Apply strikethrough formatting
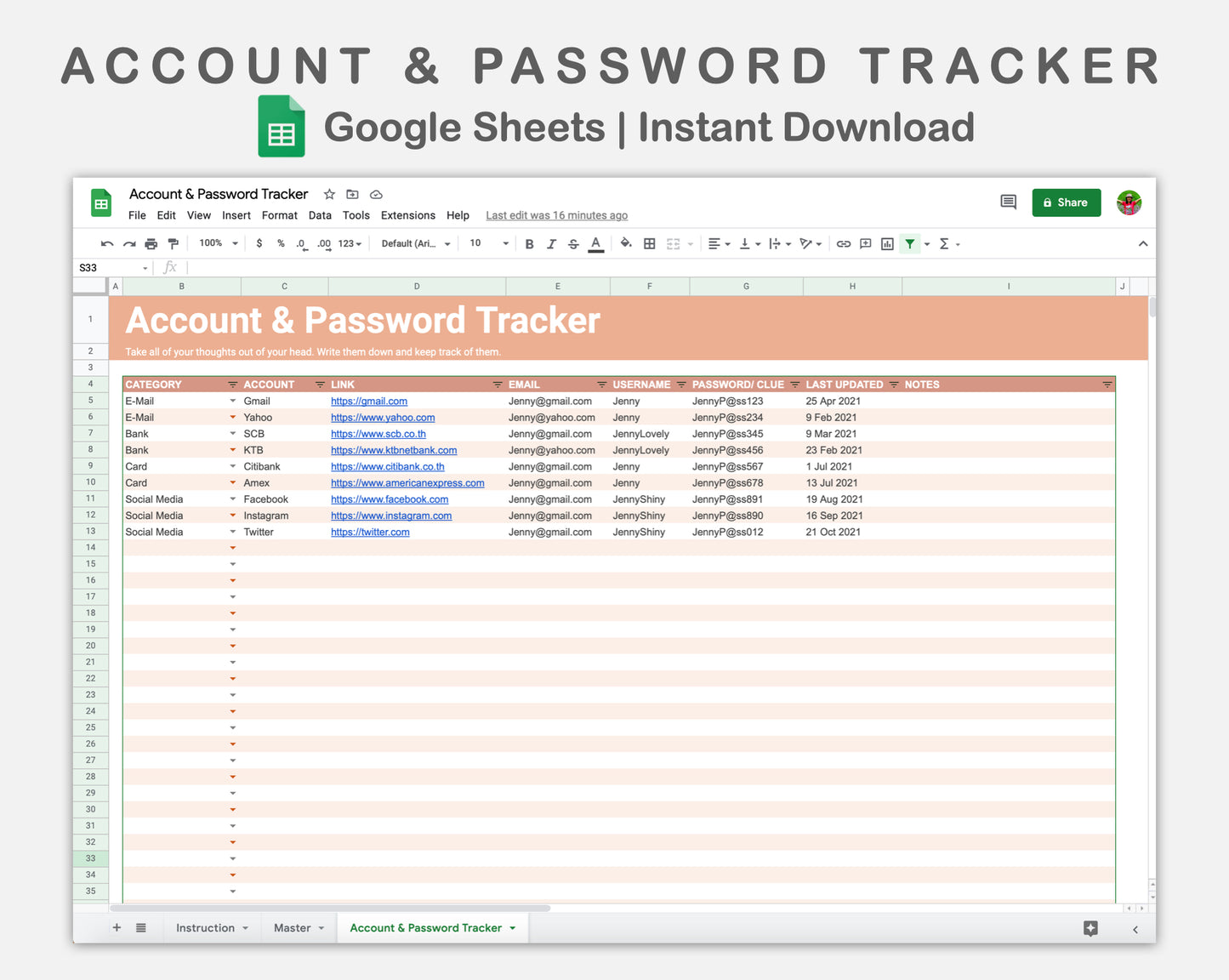The image size is (1229, 980). 573,243
